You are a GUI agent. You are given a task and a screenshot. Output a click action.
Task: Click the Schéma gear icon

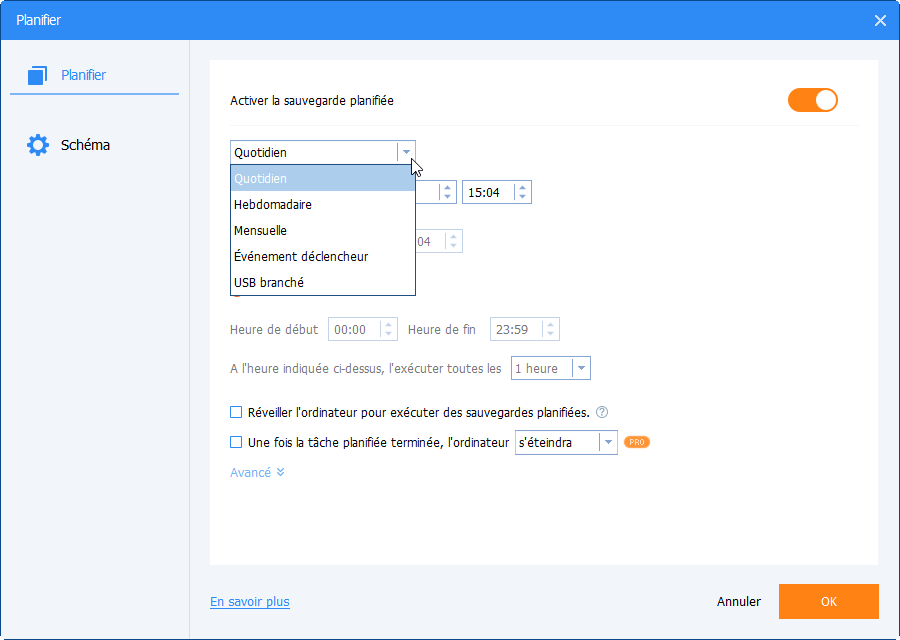pyautogui.click(x=38, y=145)
